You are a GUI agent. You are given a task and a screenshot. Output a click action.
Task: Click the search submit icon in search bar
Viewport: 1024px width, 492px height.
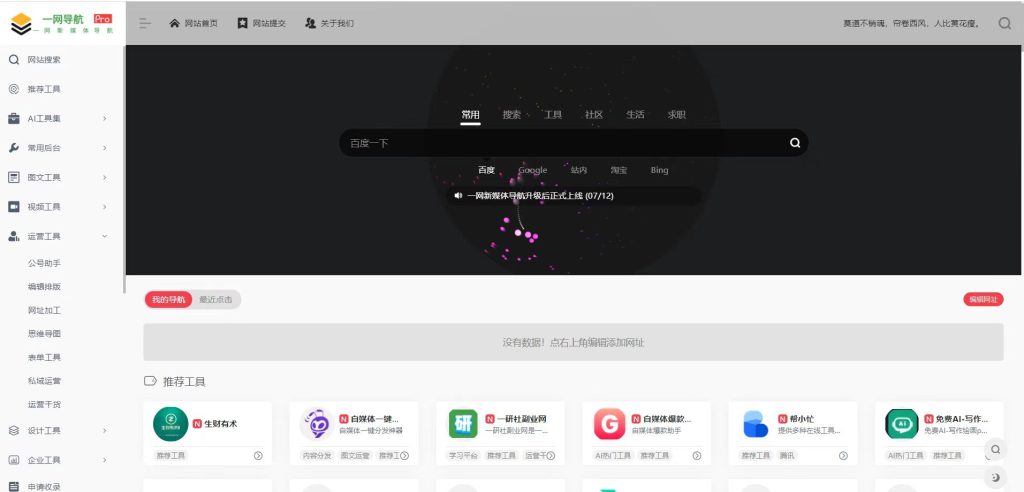(x=795, y=143)
